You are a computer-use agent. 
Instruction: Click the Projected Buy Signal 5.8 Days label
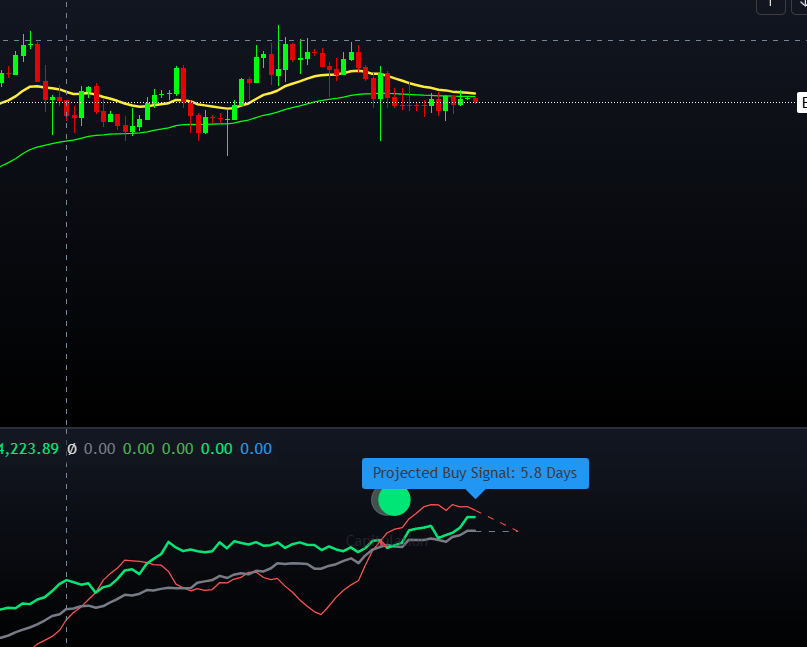point(475,473)
